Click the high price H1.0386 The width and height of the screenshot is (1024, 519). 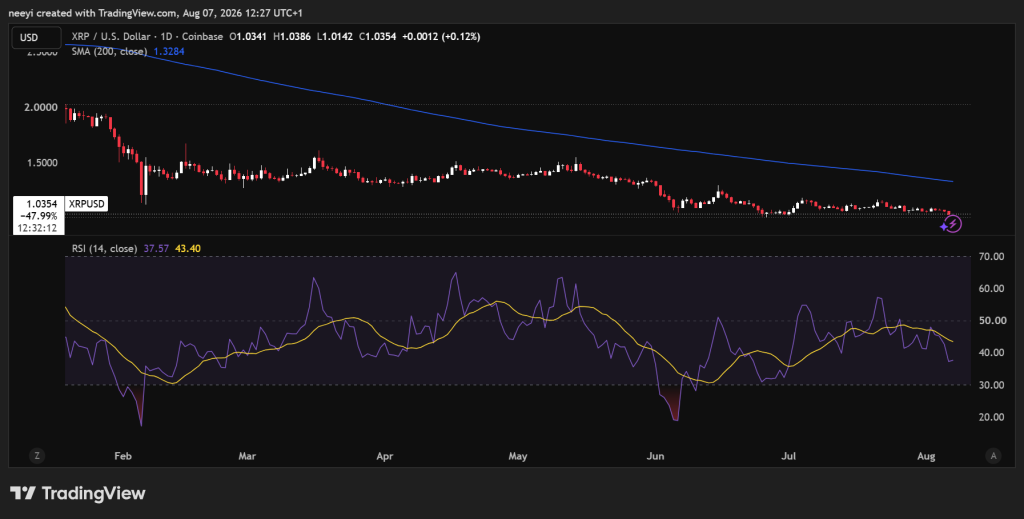291,37
